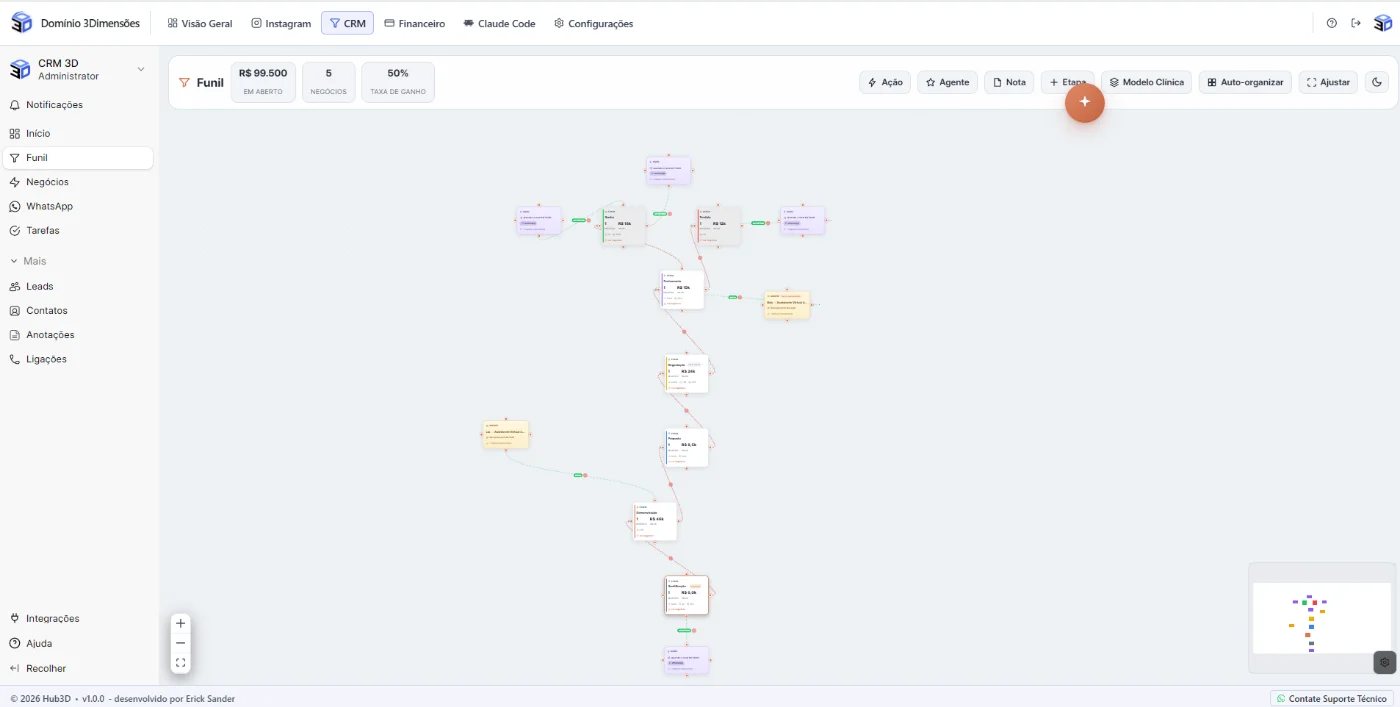Select the CRM tab
Viewport: 1400px width, 707px height.
coord(347,23)
